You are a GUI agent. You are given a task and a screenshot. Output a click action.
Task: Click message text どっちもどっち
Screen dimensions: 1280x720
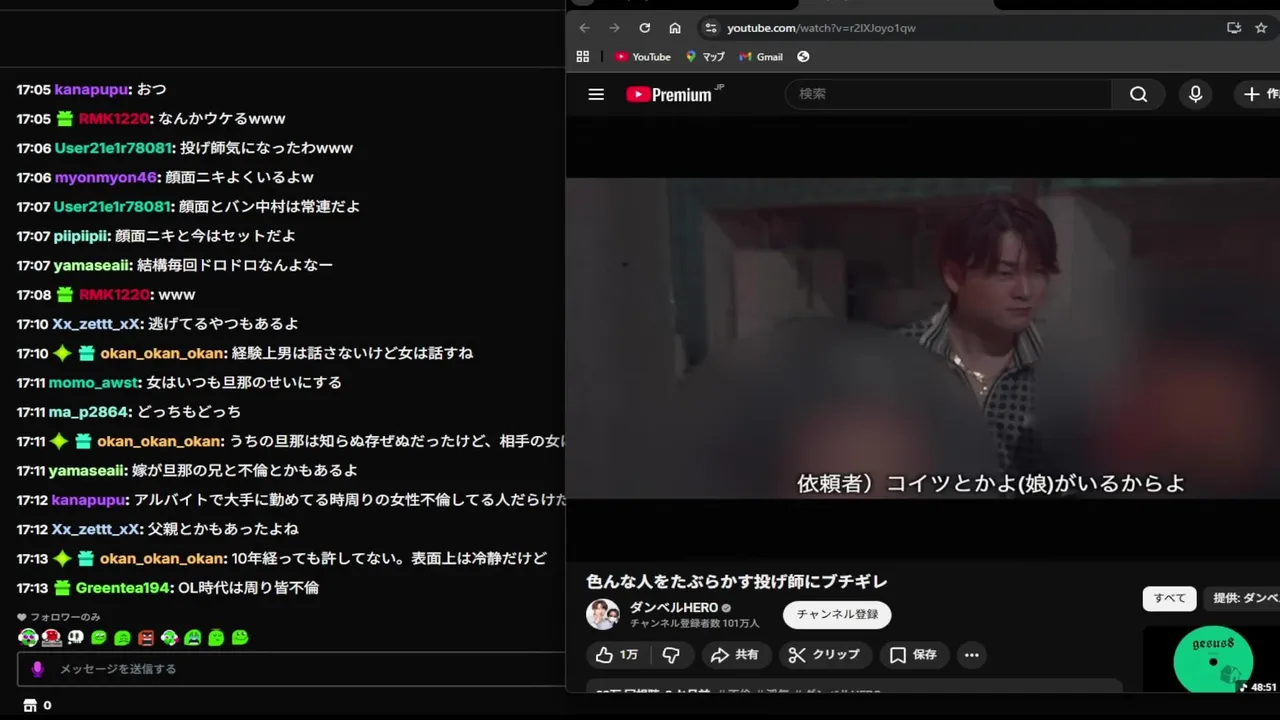188,411
